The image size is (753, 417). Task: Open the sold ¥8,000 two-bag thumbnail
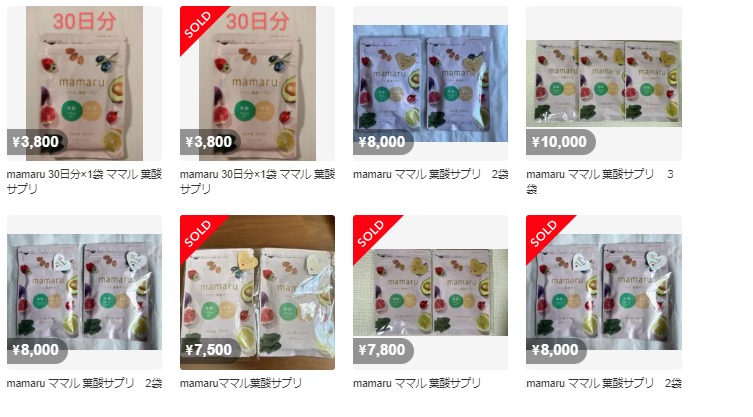(604, 292)
